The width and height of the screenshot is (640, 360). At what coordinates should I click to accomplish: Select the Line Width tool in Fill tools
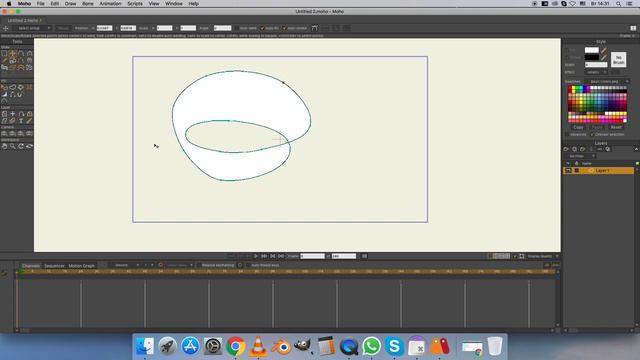pyautogui.click(x=4, y=95)
